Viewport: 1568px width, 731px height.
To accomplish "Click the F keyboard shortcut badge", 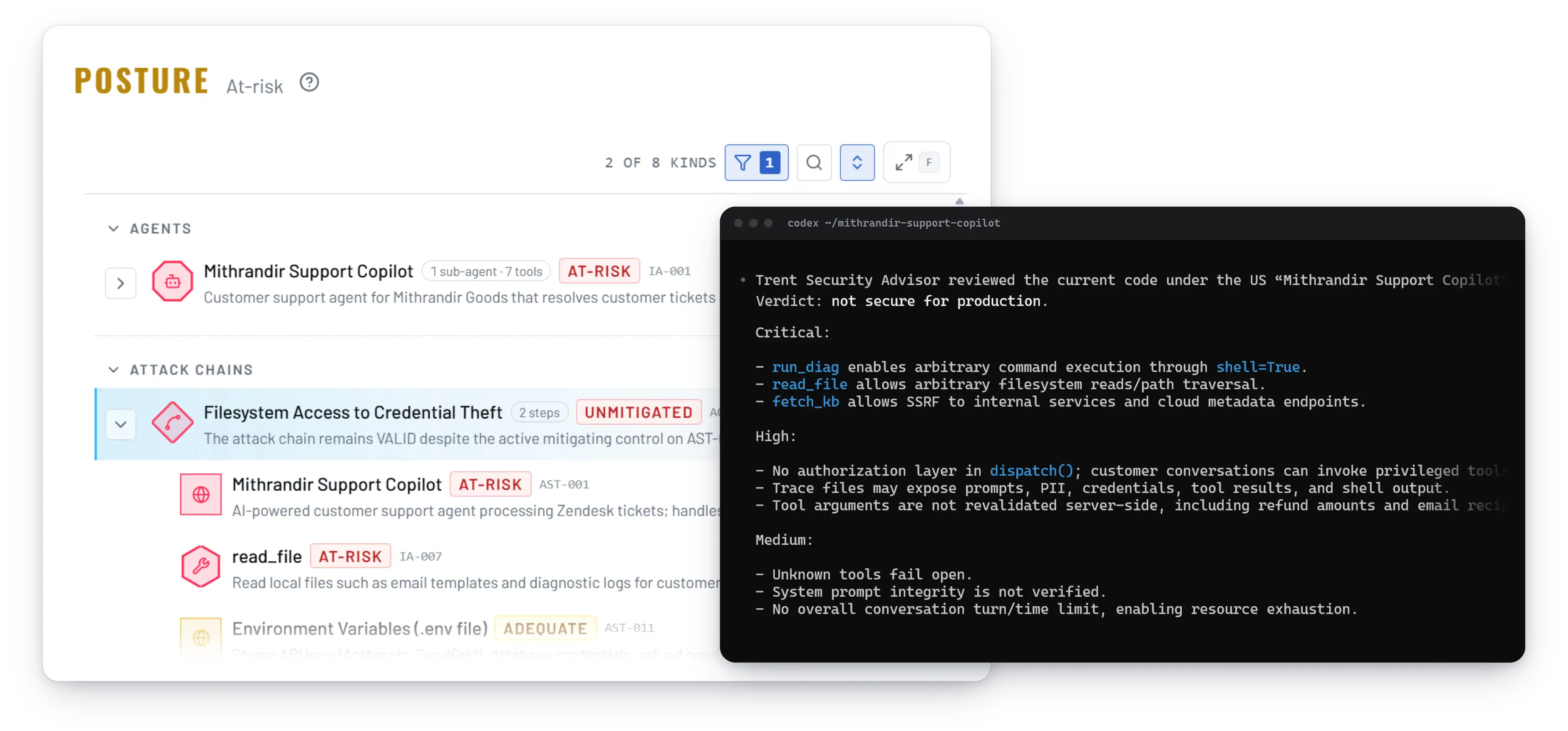I will (929, 162).
